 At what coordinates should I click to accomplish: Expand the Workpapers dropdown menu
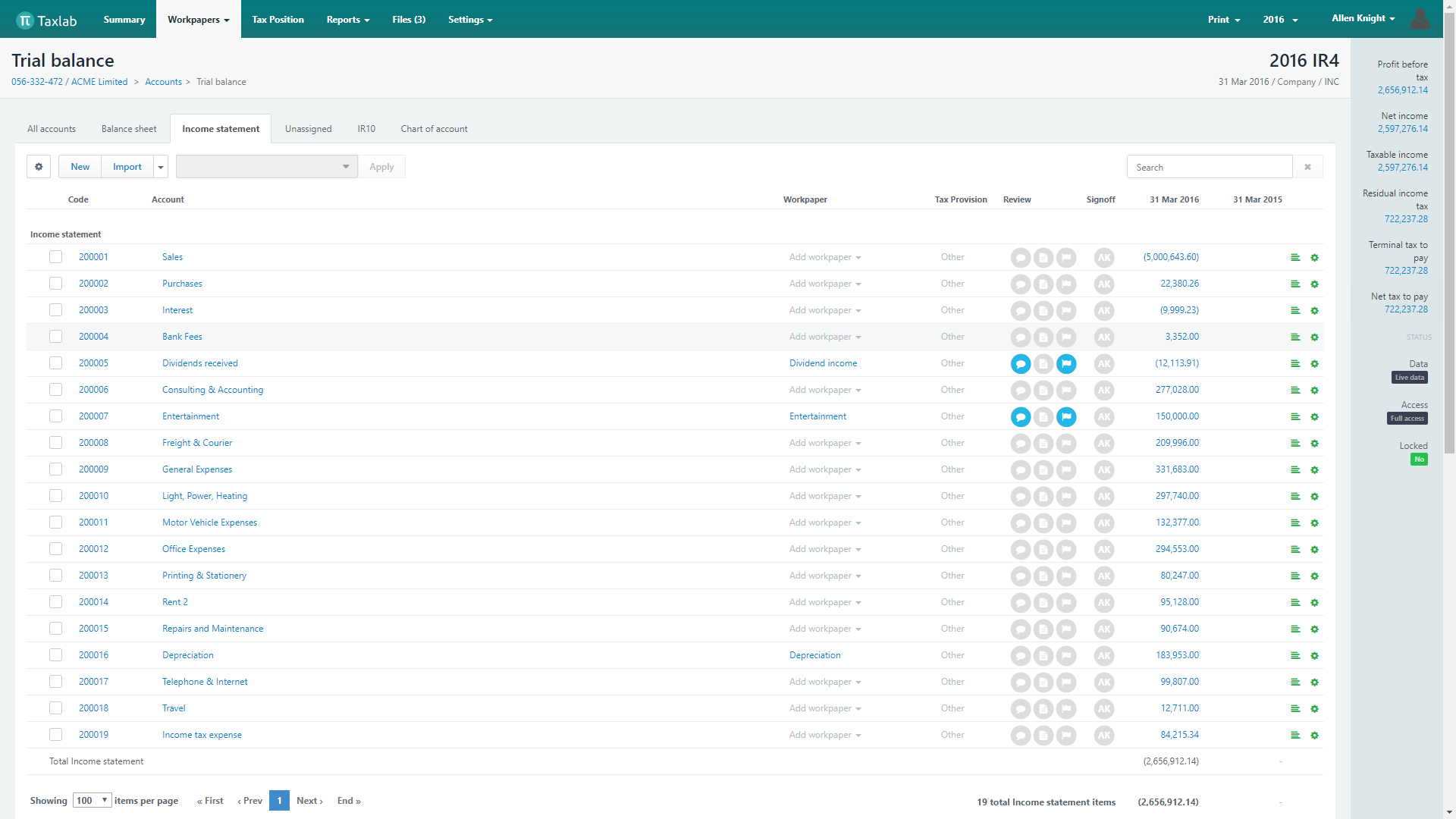click(198, 19)
